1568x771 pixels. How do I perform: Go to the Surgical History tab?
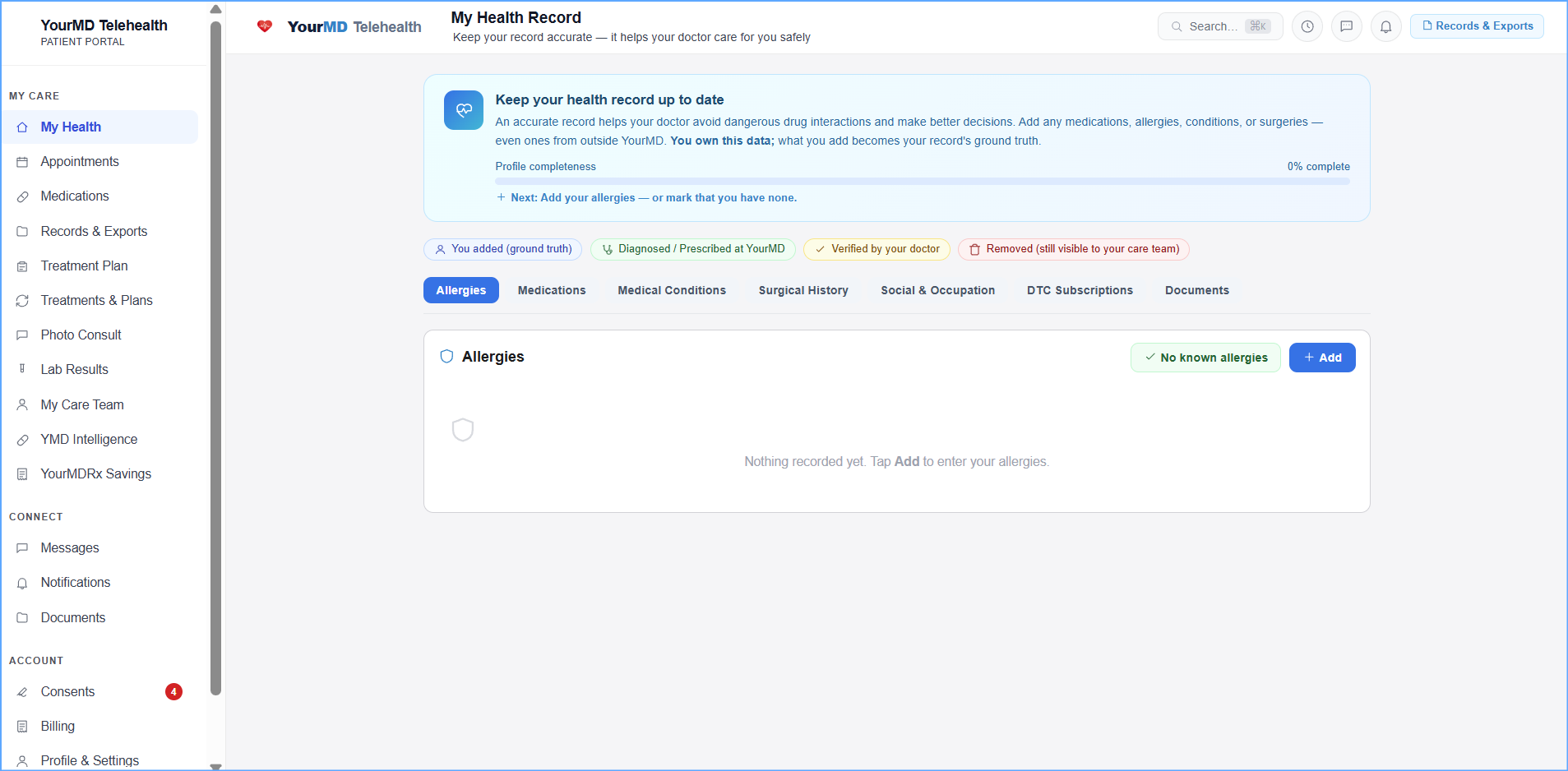803,290
